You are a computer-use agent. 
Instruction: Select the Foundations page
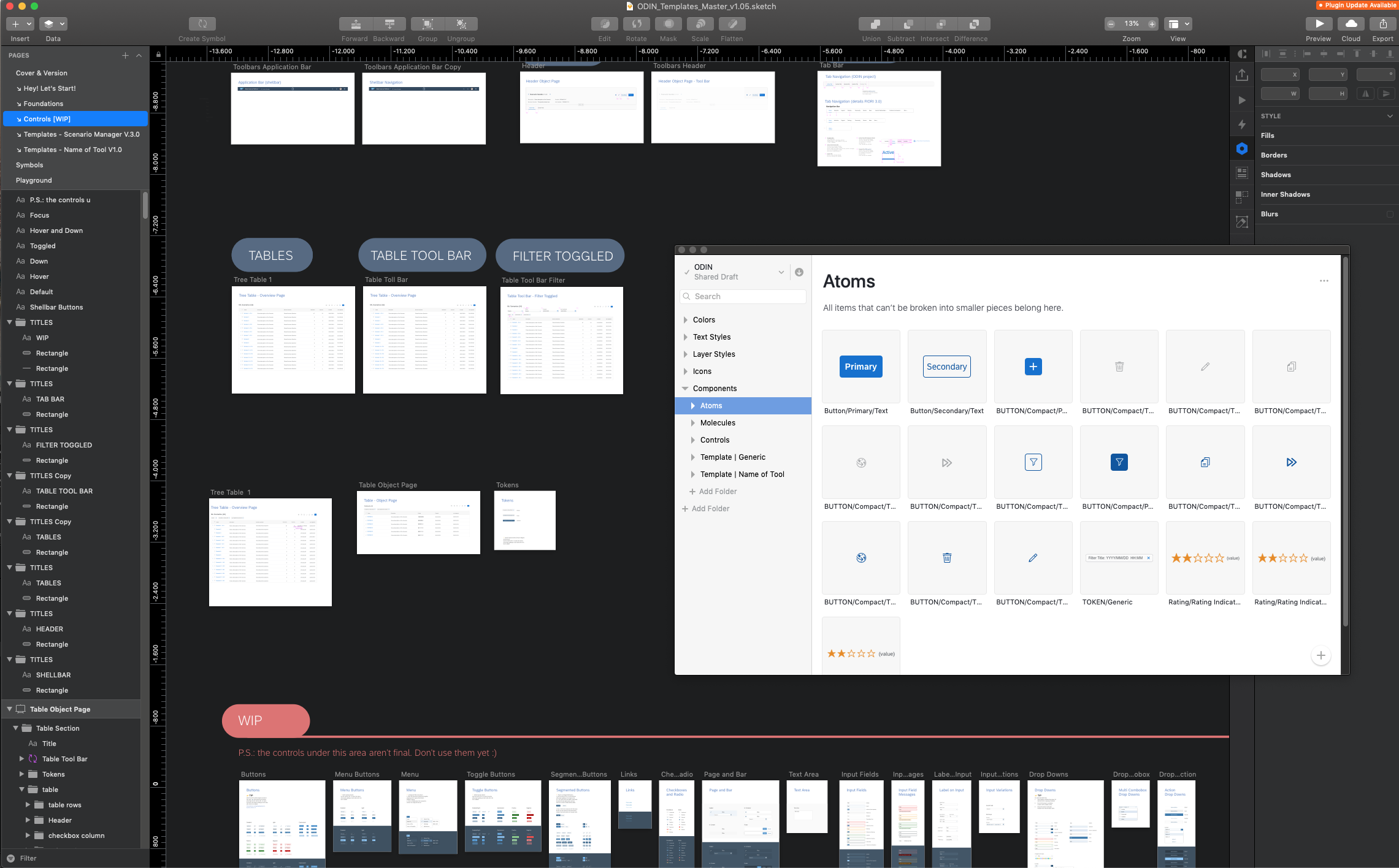pyautogui.click(x=43, y=104)
